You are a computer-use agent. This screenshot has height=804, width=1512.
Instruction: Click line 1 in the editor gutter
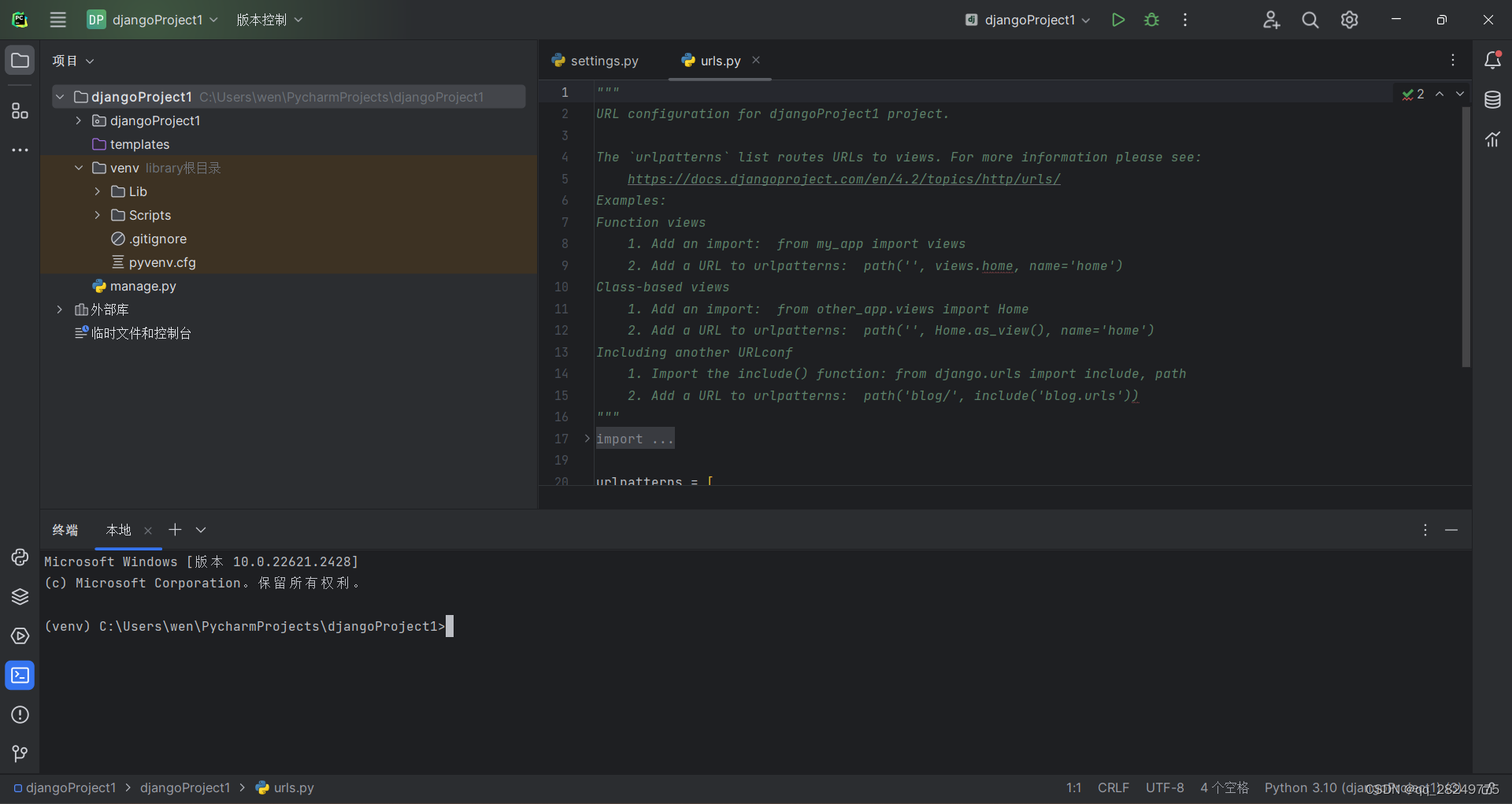coord(565,92)
